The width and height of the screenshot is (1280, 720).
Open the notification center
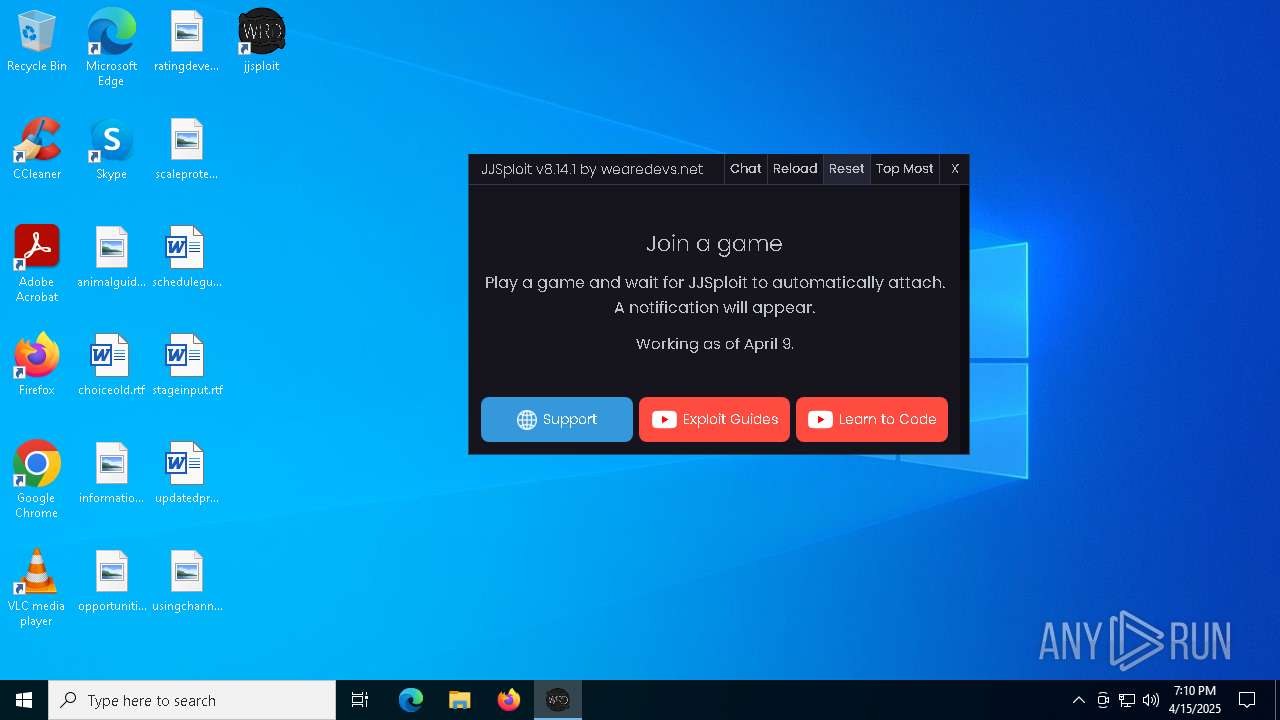[1247, 700]
